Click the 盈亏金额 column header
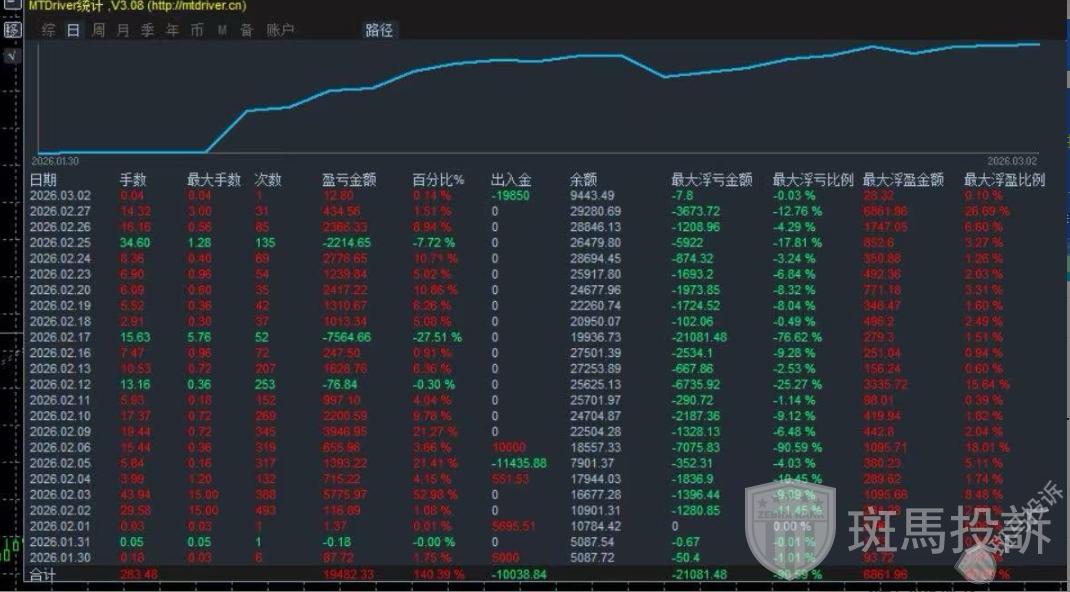The height and width of the screenshot is (592, 1070). point(349,180)
